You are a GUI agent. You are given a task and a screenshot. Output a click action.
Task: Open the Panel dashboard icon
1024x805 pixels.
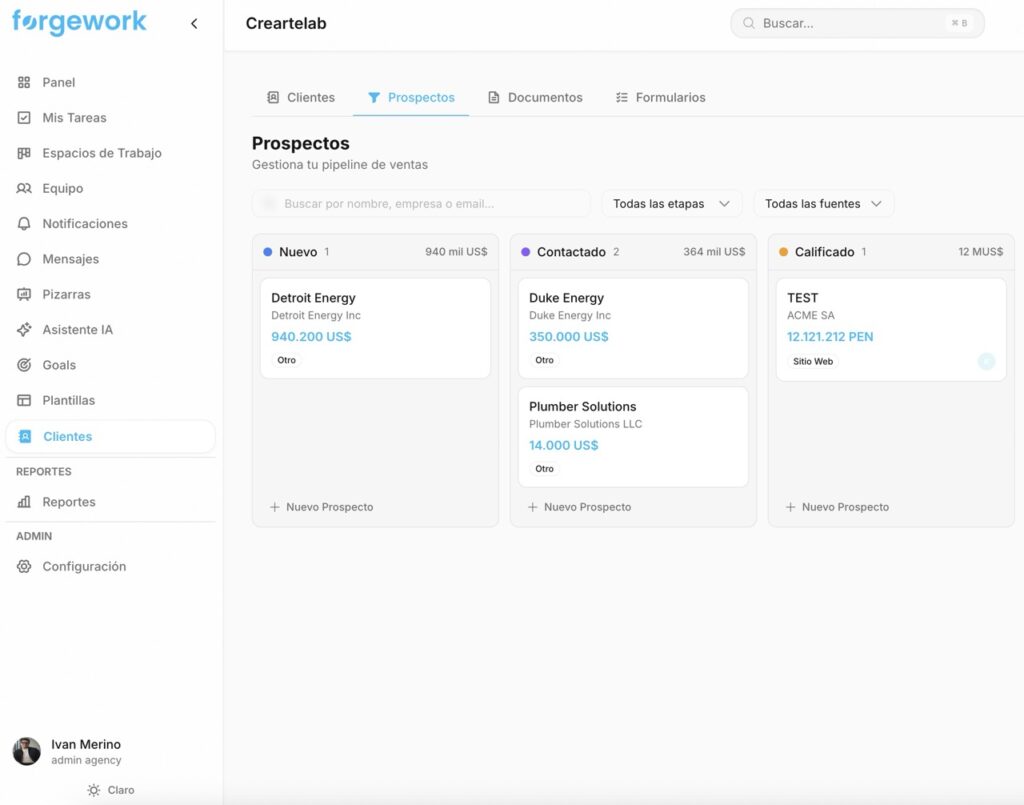click(x=24, y=83)
